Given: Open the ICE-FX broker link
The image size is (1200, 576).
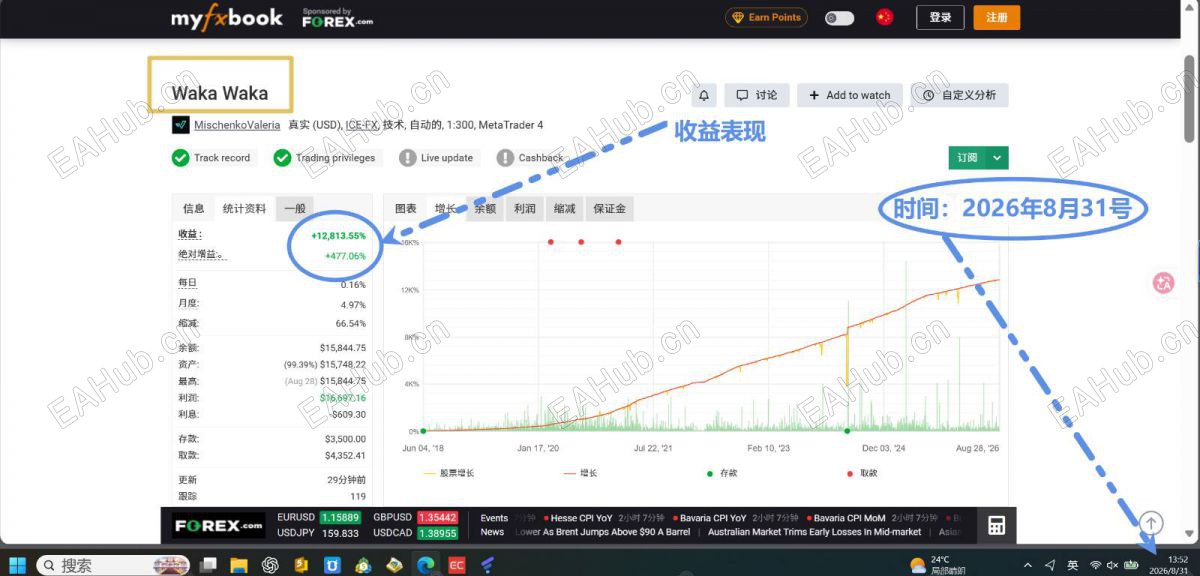Looking at the screenshot, I should 362,125.
